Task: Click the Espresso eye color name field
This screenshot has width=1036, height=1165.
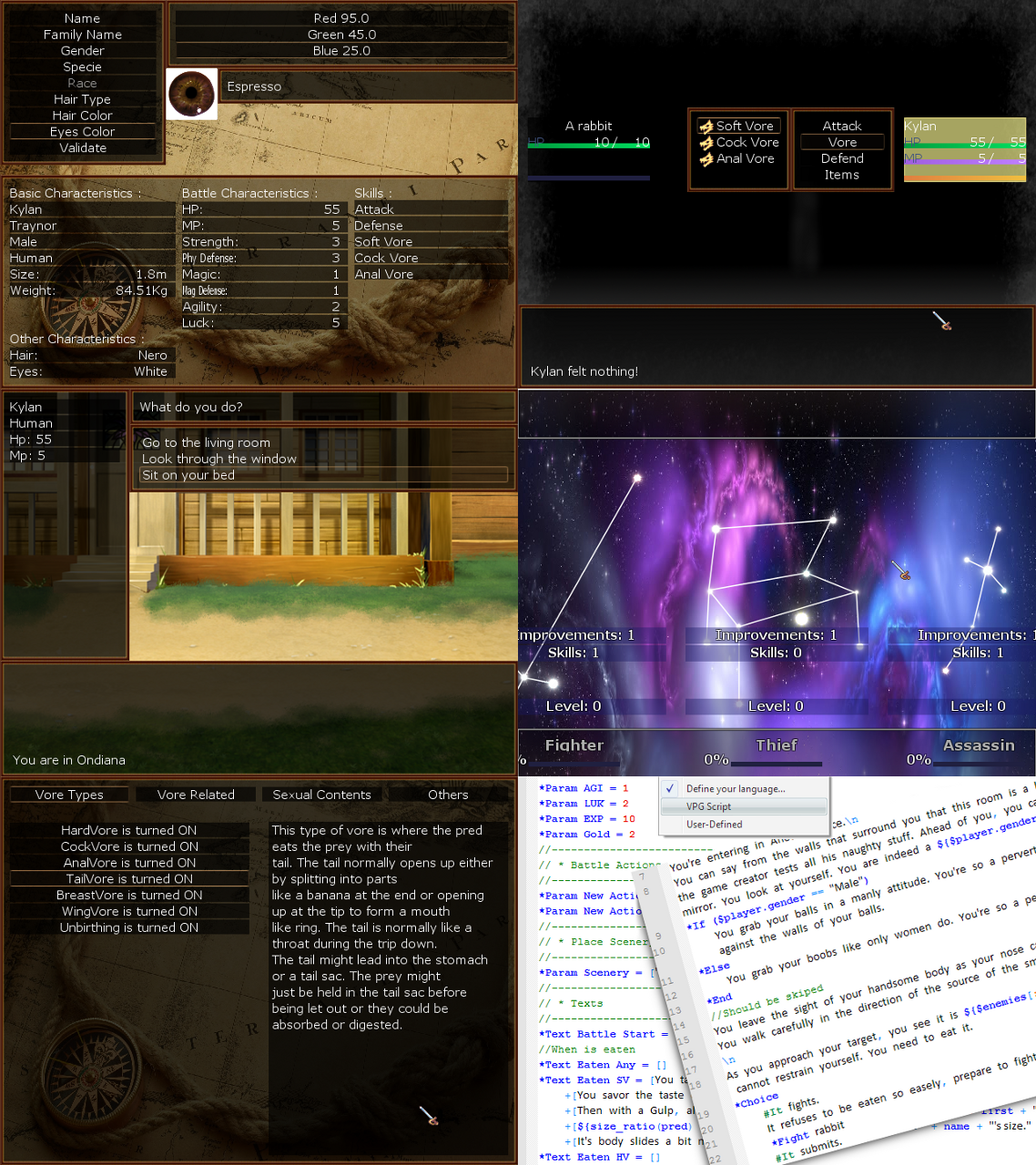Action: pos(368,86)
